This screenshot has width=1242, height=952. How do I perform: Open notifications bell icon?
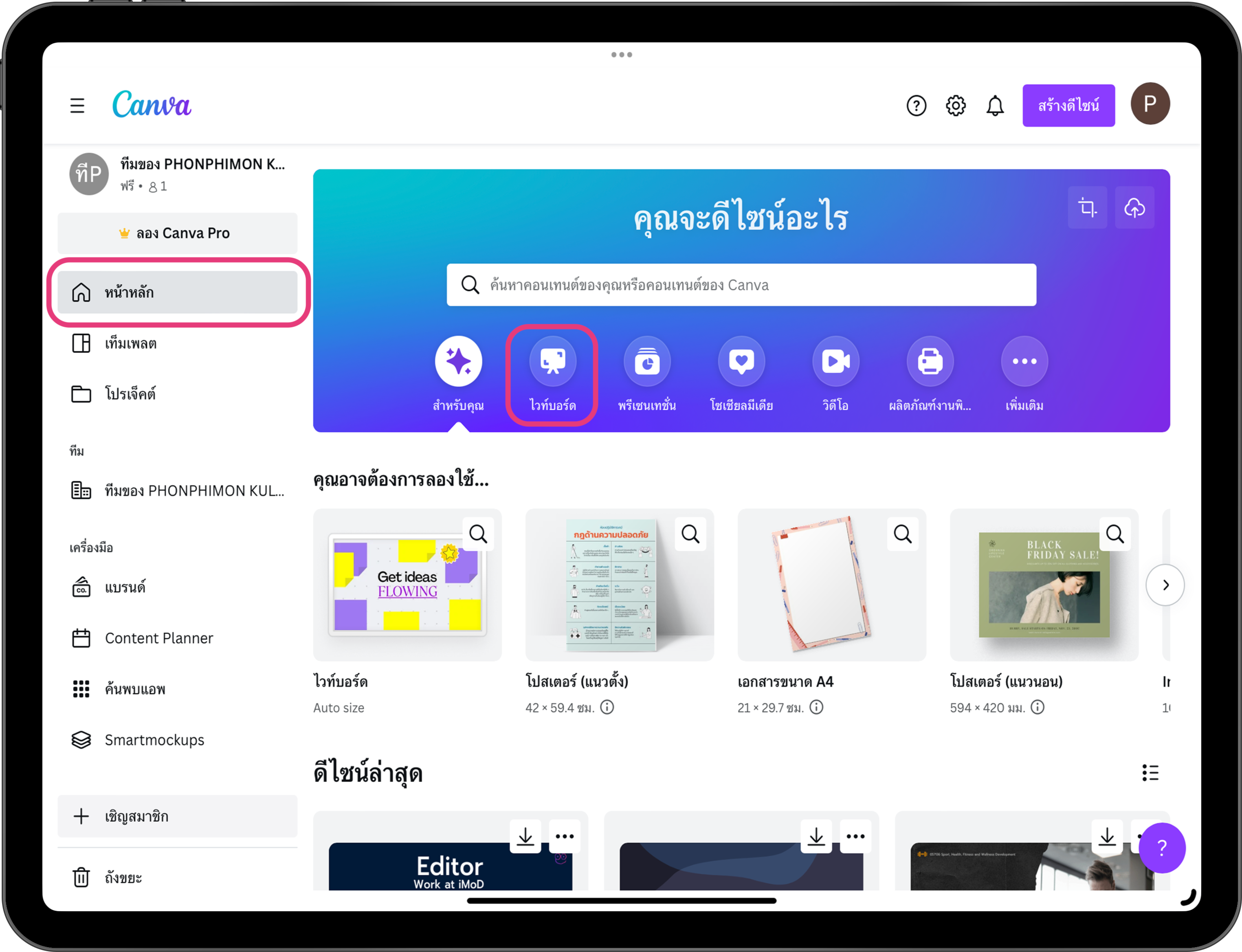click(x=994, y=106)
